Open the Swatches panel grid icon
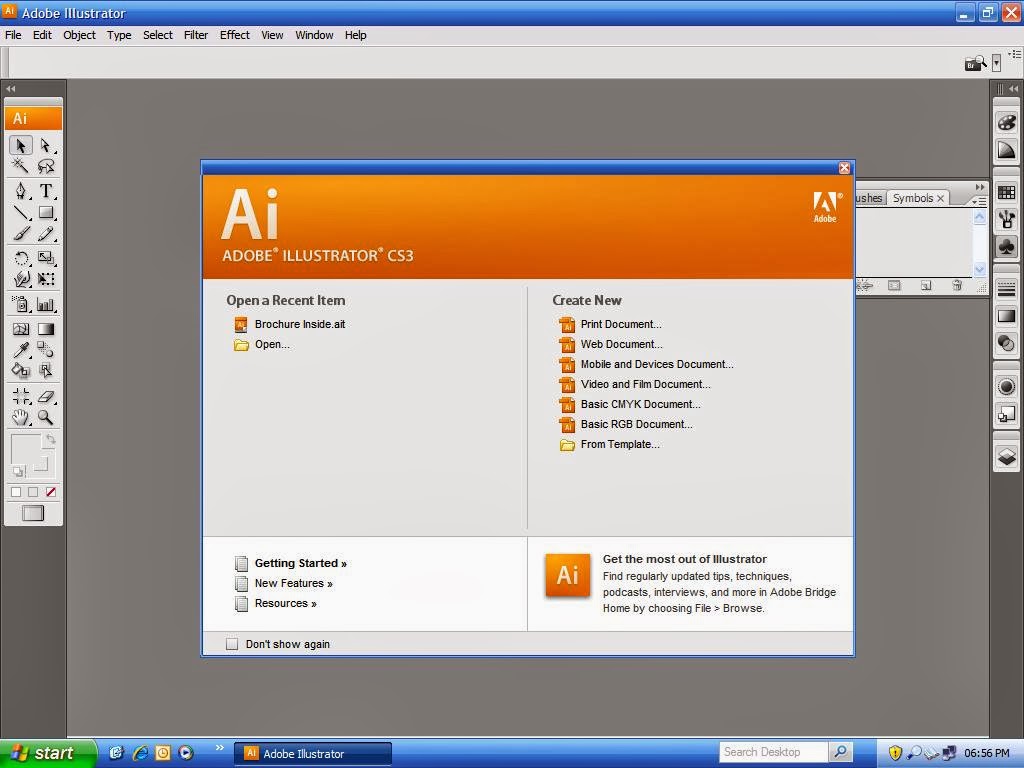 1006,193
